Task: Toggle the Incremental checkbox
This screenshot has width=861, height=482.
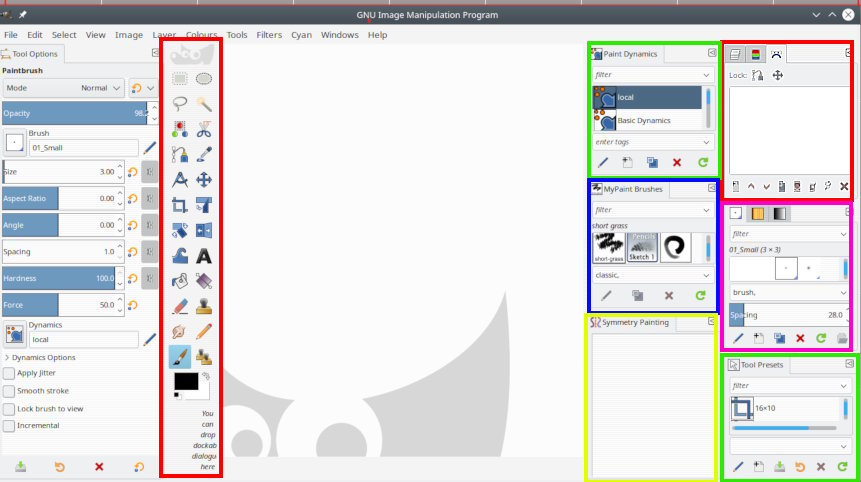Action: (9, 425)
